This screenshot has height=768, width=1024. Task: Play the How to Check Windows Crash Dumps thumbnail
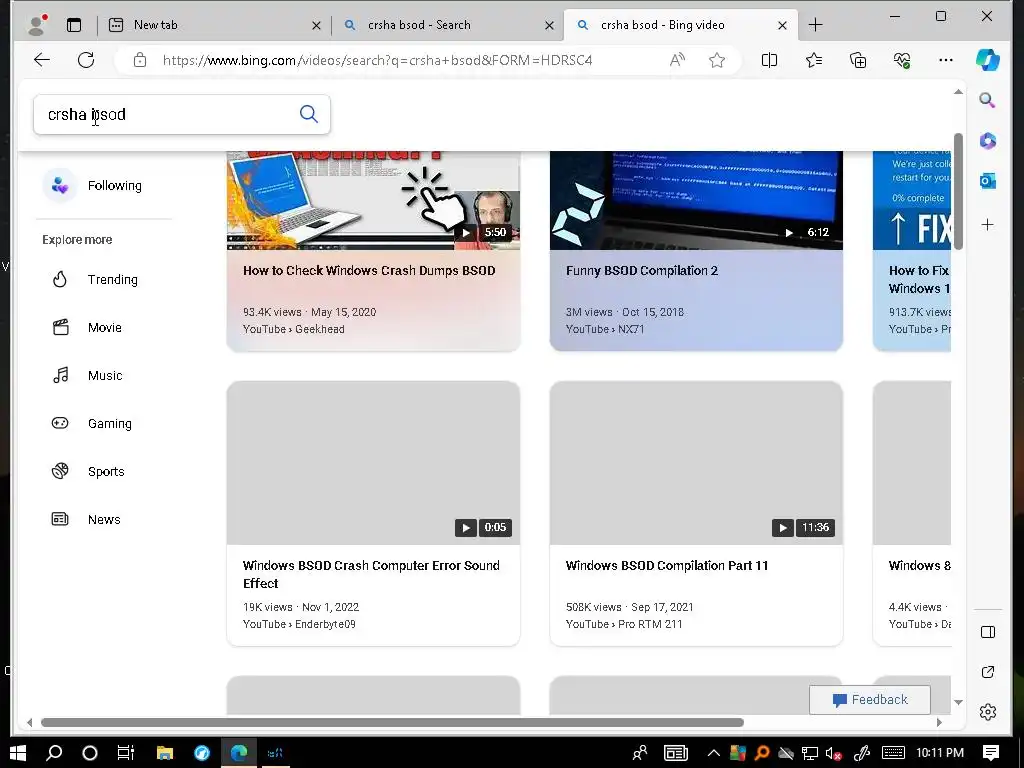(x=374, y=200)
